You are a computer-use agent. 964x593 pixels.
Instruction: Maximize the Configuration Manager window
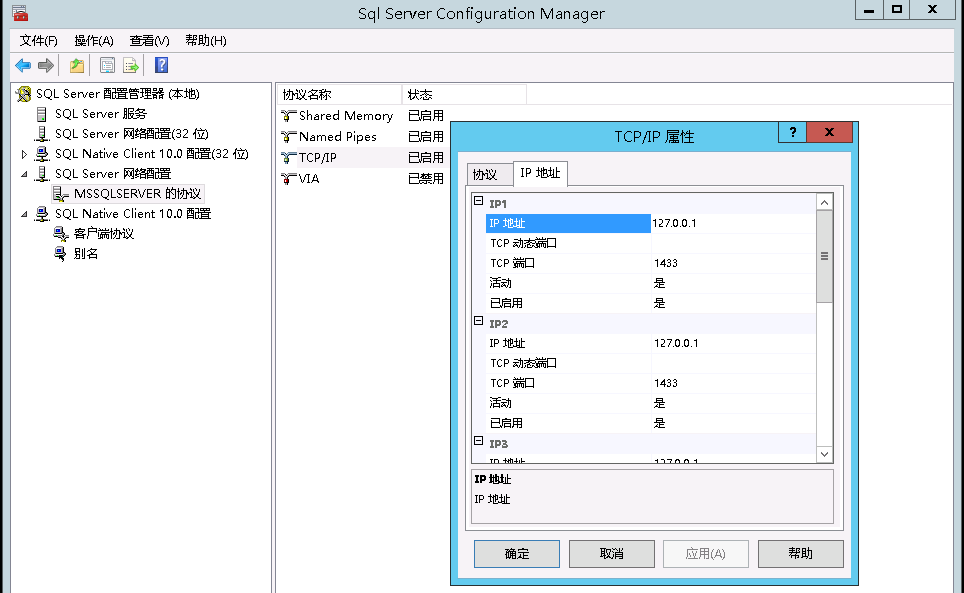897,10
